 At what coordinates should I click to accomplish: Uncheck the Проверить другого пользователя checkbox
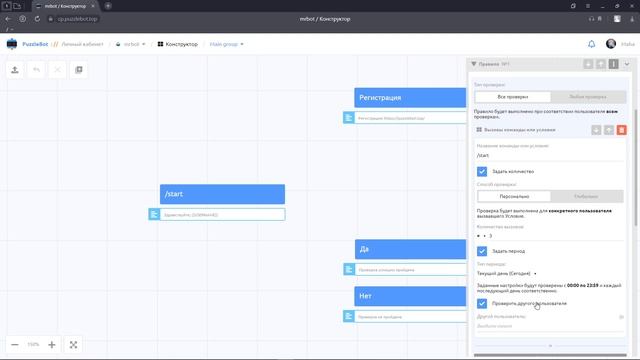tap(482, 303)
